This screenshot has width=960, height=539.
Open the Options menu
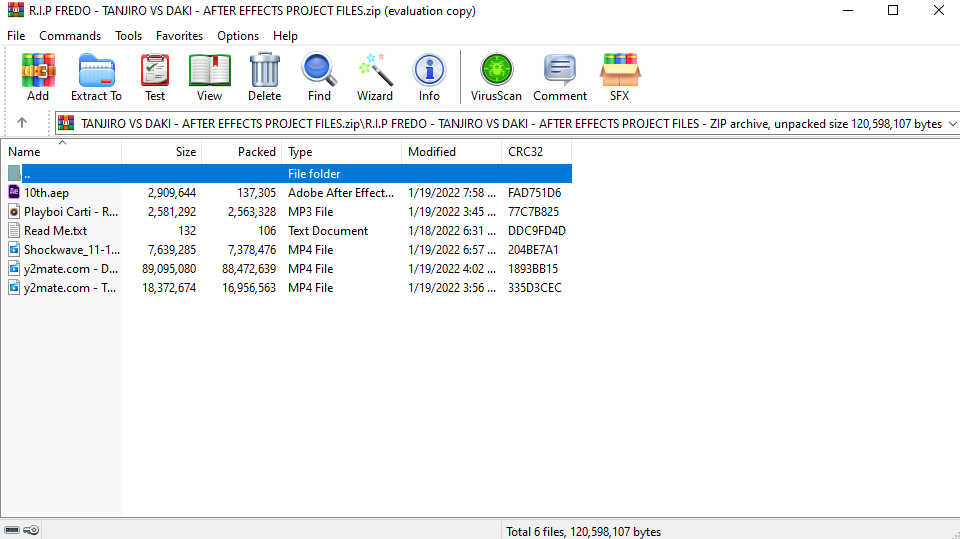[238, 36]
